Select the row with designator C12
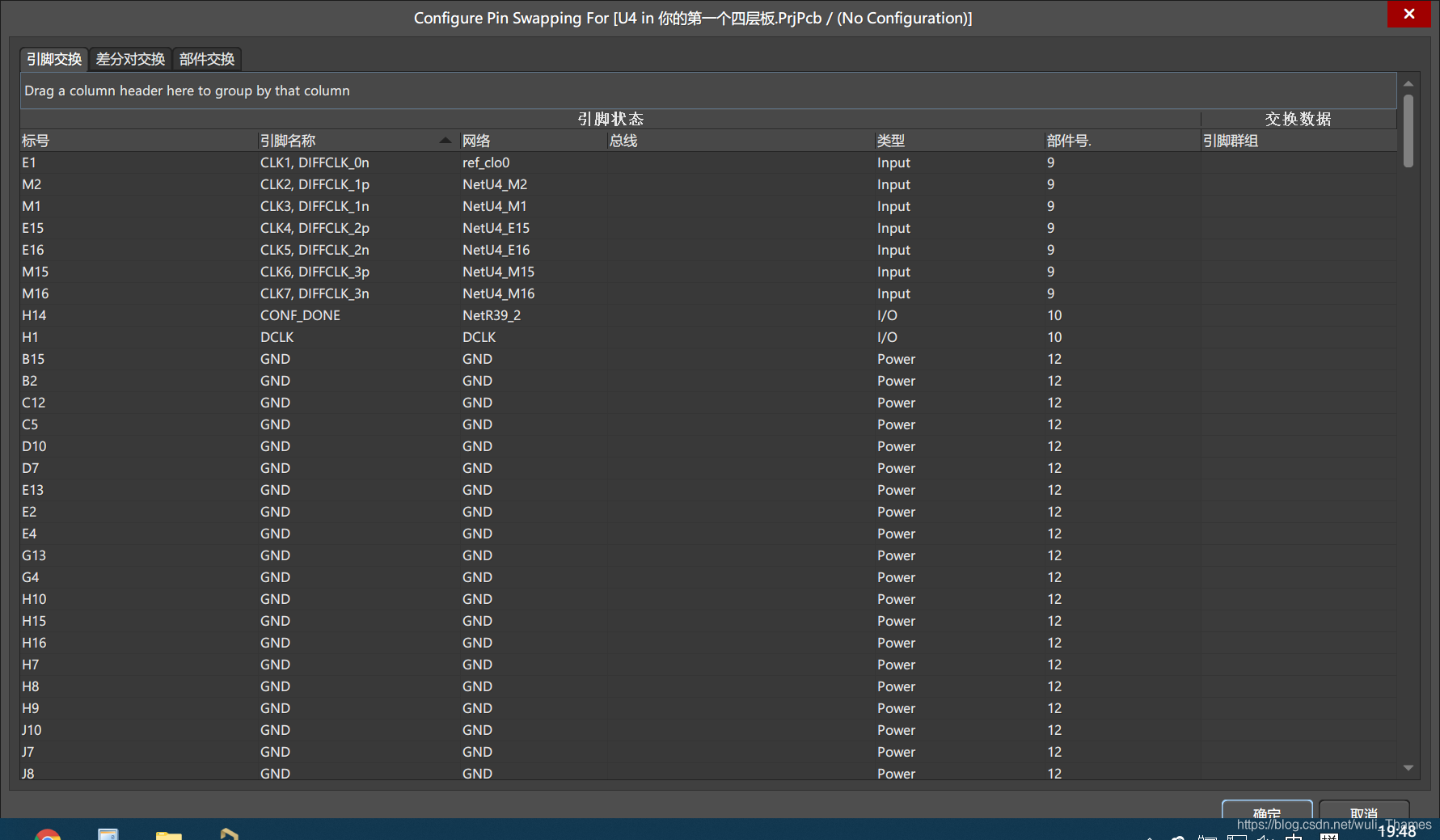 708,403
